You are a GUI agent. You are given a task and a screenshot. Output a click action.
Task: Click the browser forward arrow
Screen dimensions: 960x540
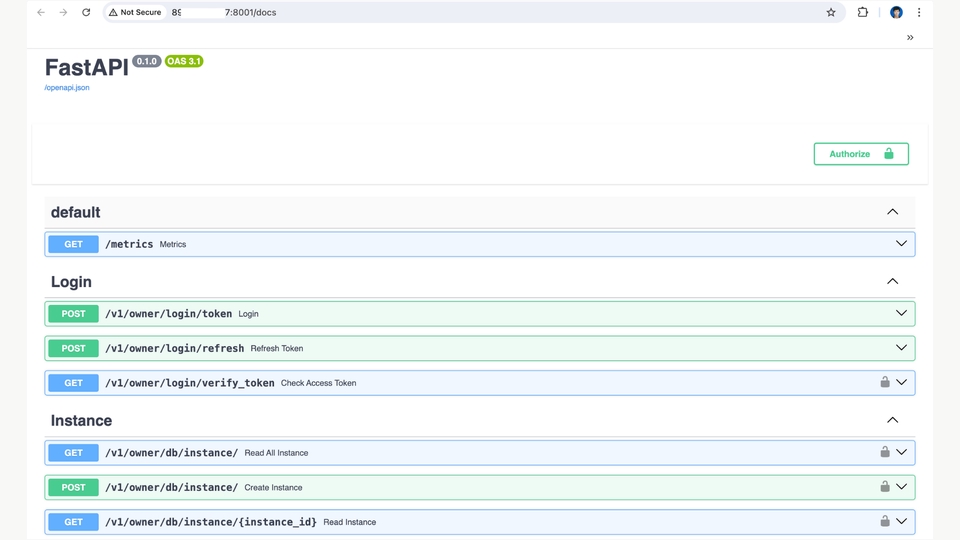pyautogui.click(x=63, y=12)
